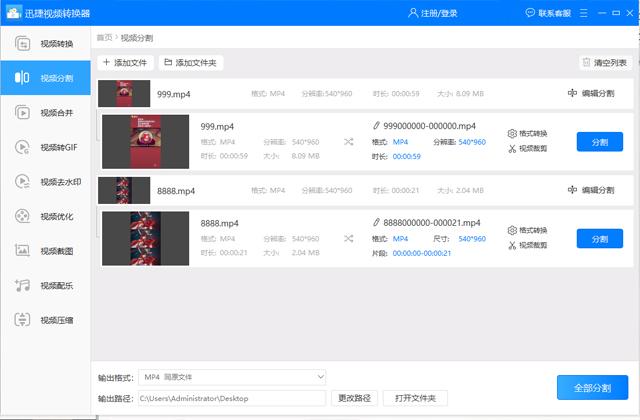Click split icon beside 999.mp4 编辑分割
Image resolution: width=640 pixels, height=420 pixels.
pyautogui.click(x=572, y=93)
